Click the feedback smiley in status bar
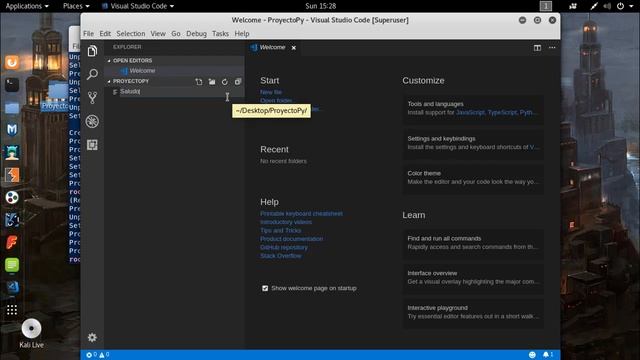 [x=532, y=355]
